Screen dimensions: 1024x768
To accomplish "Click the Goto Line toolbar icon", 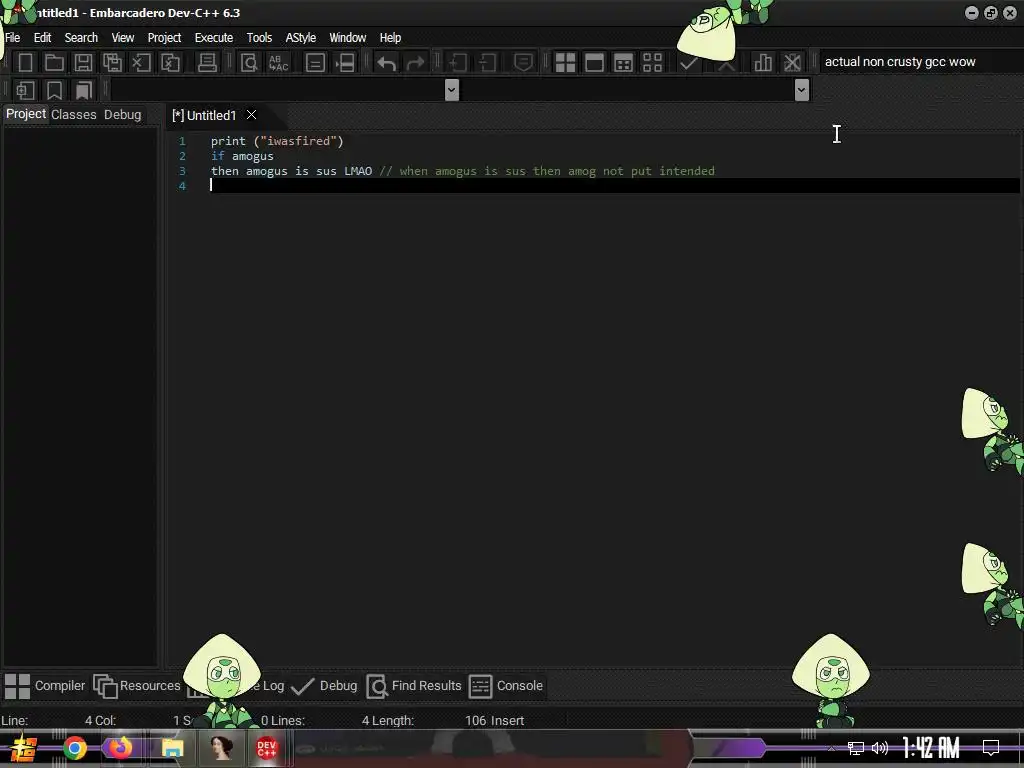I will [345, 63].
